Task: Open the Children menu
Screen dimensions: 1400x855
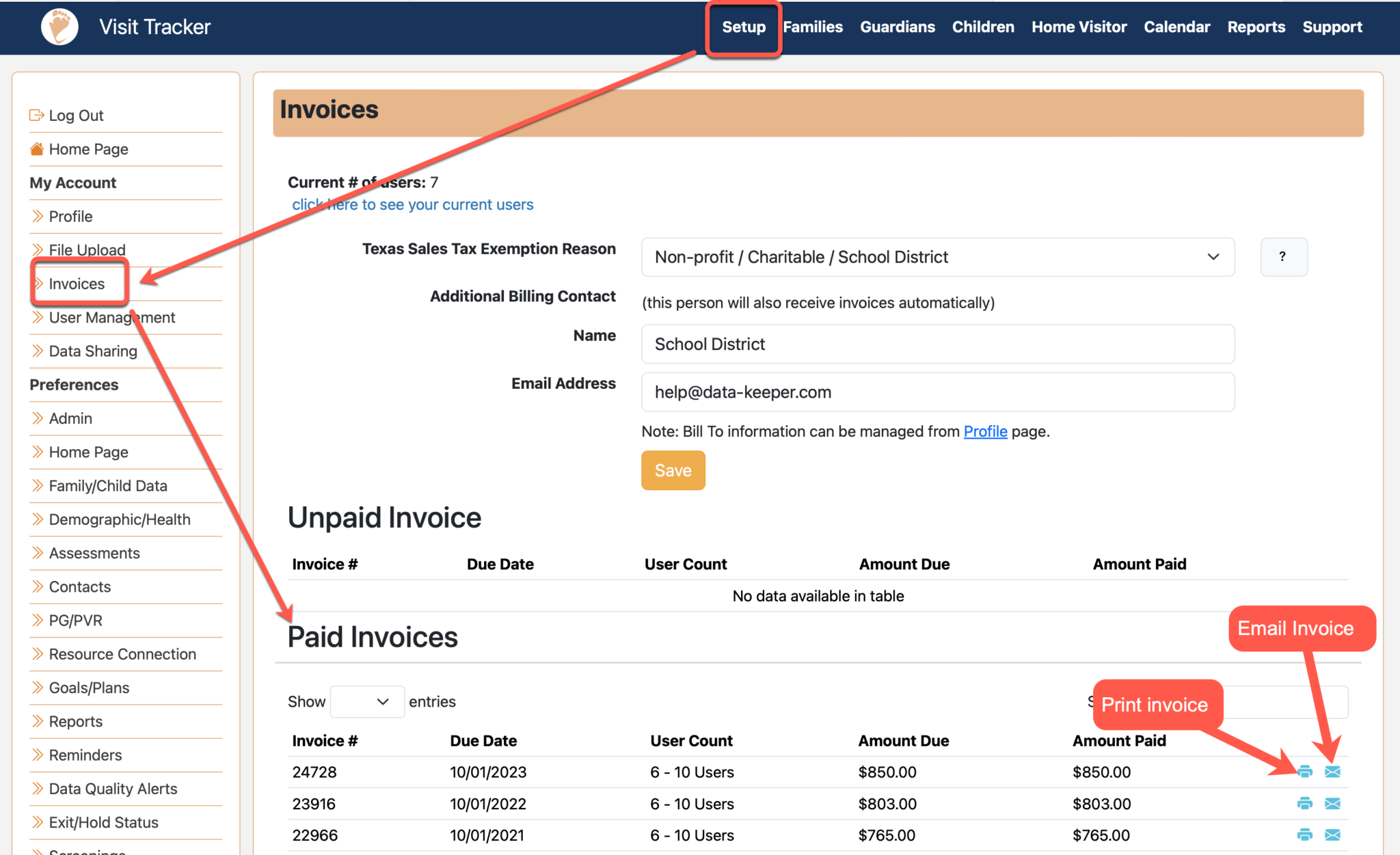Action: pyautogui.click(x=983, y=27)
